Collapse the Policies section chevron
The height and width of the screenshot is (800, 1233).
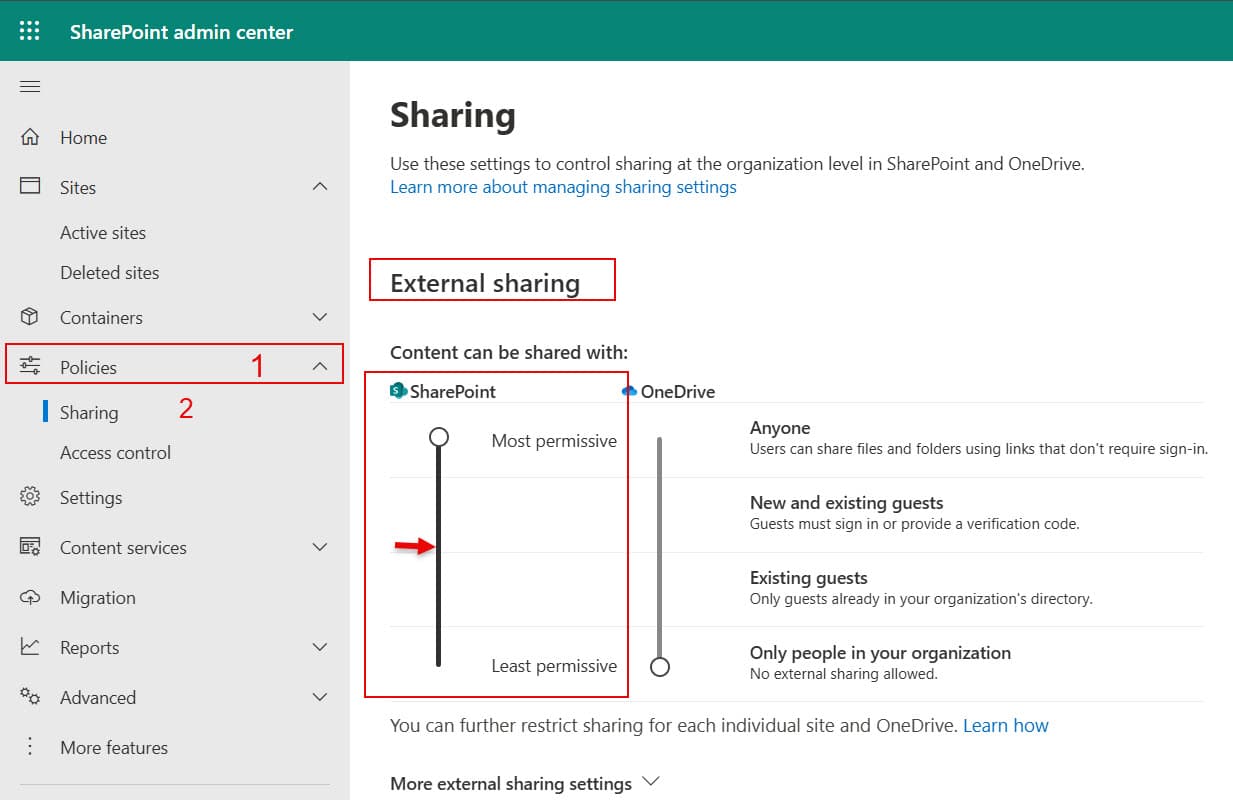pyautogui.click(x=320, y=367)
